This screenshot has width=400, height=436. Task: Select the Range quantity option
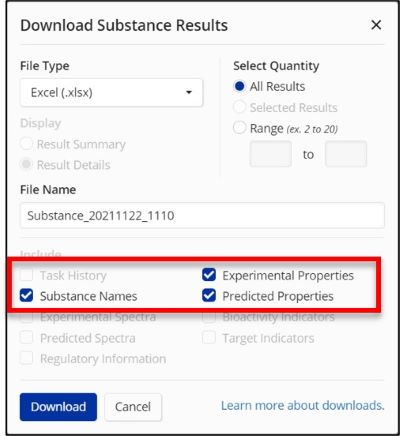click(x=239, y=128)
